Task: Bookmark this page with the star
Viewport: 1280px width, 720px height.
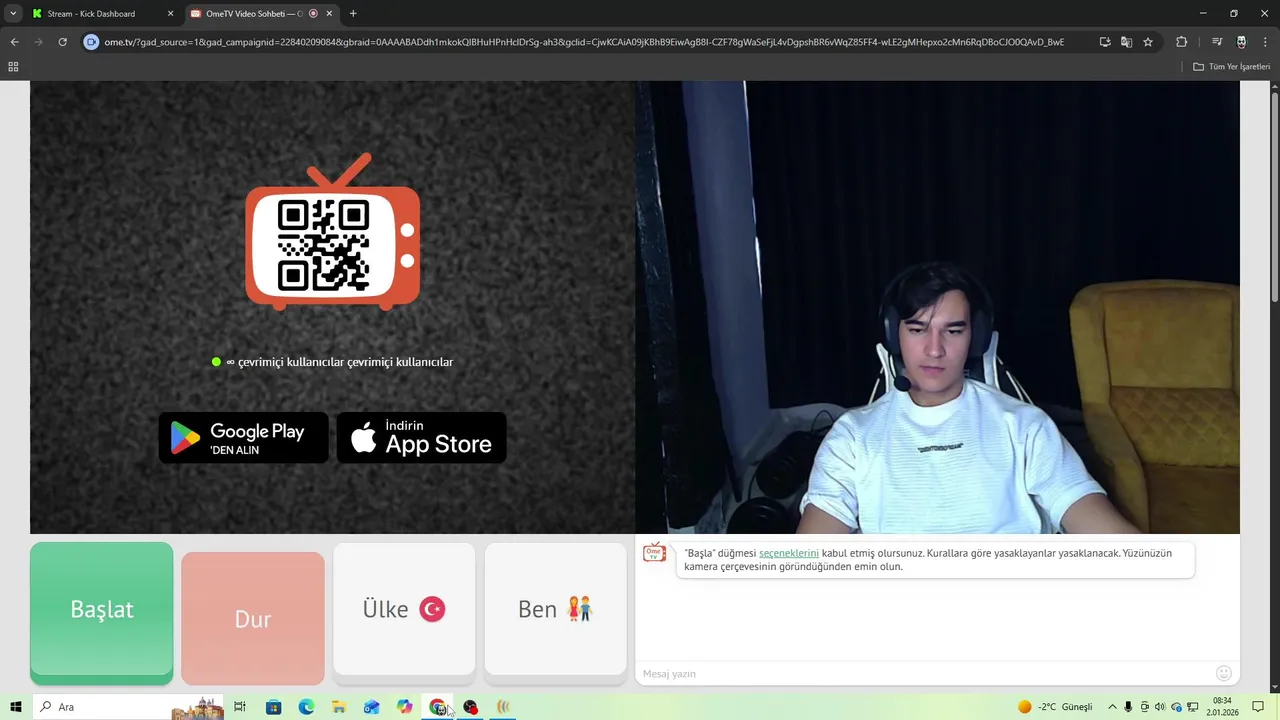Action: 1148,42
